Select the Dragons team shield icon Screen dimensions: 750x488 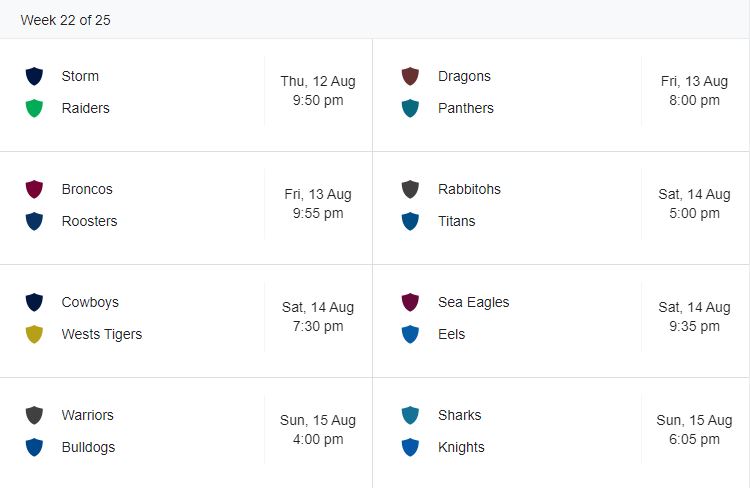coord(410,76)
